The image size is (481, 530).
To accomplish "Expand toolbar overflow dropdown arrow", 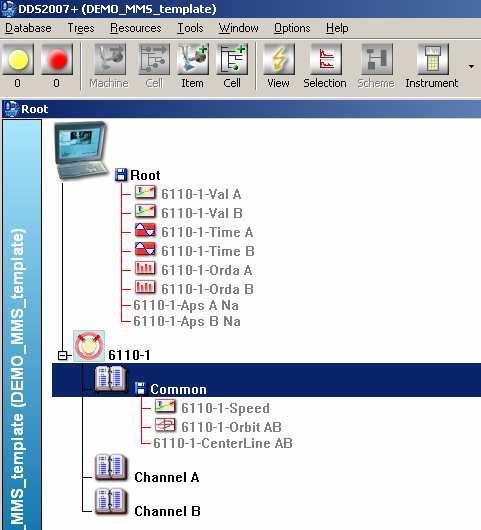I will click(x=471, y=67).
